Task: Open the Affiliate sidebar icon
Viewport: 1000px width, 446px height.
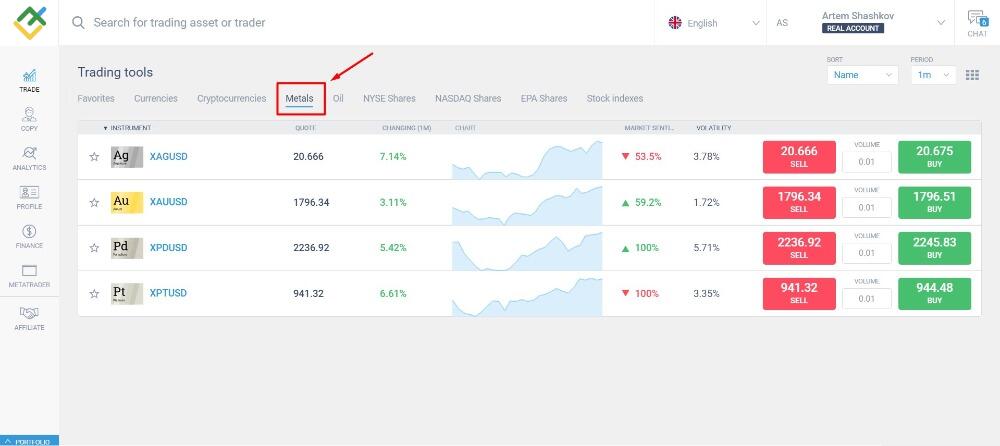Action: pos(29,318)
